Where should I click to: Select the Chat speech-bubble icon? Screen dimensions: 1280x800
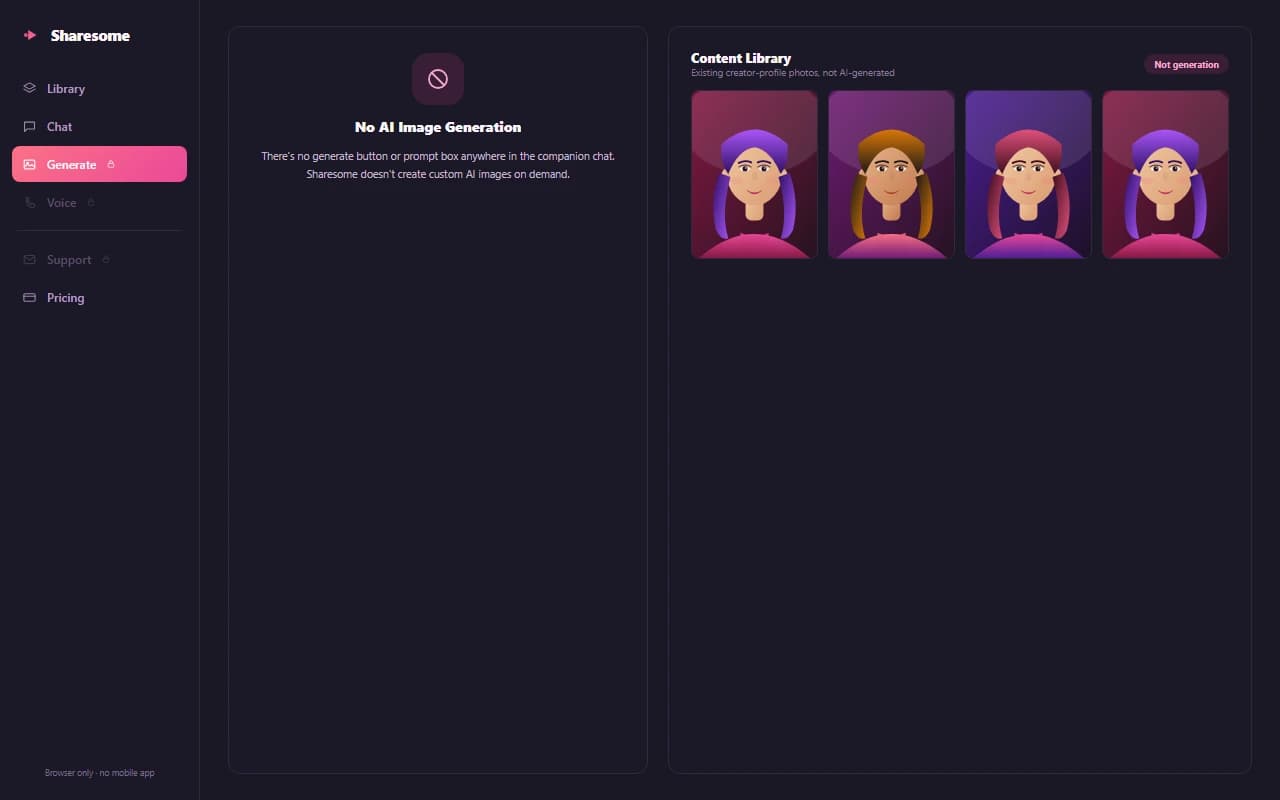[30, 126]
